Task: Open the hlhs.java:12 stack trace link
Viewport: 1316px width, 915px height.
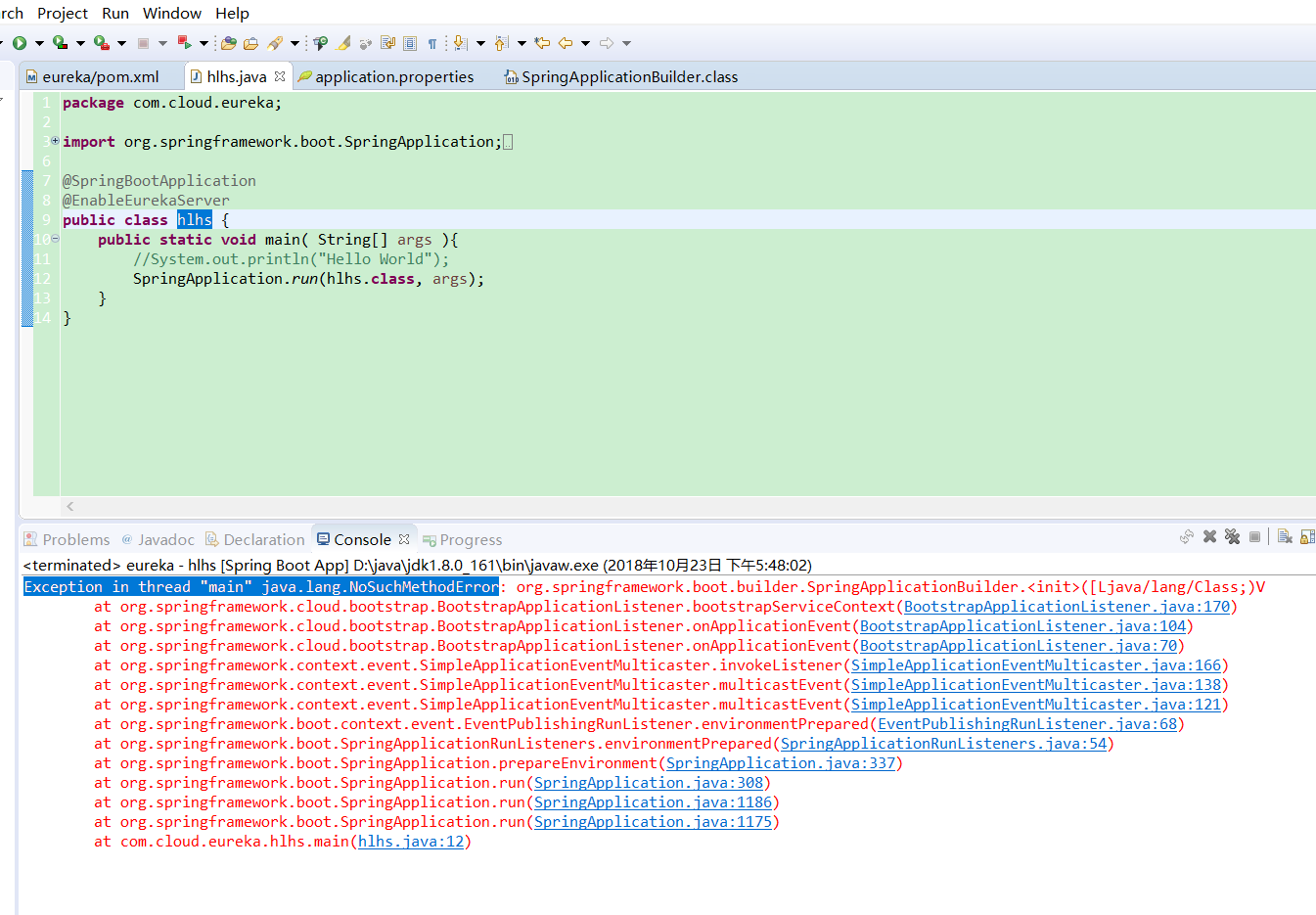Action: tap(411, 842)
